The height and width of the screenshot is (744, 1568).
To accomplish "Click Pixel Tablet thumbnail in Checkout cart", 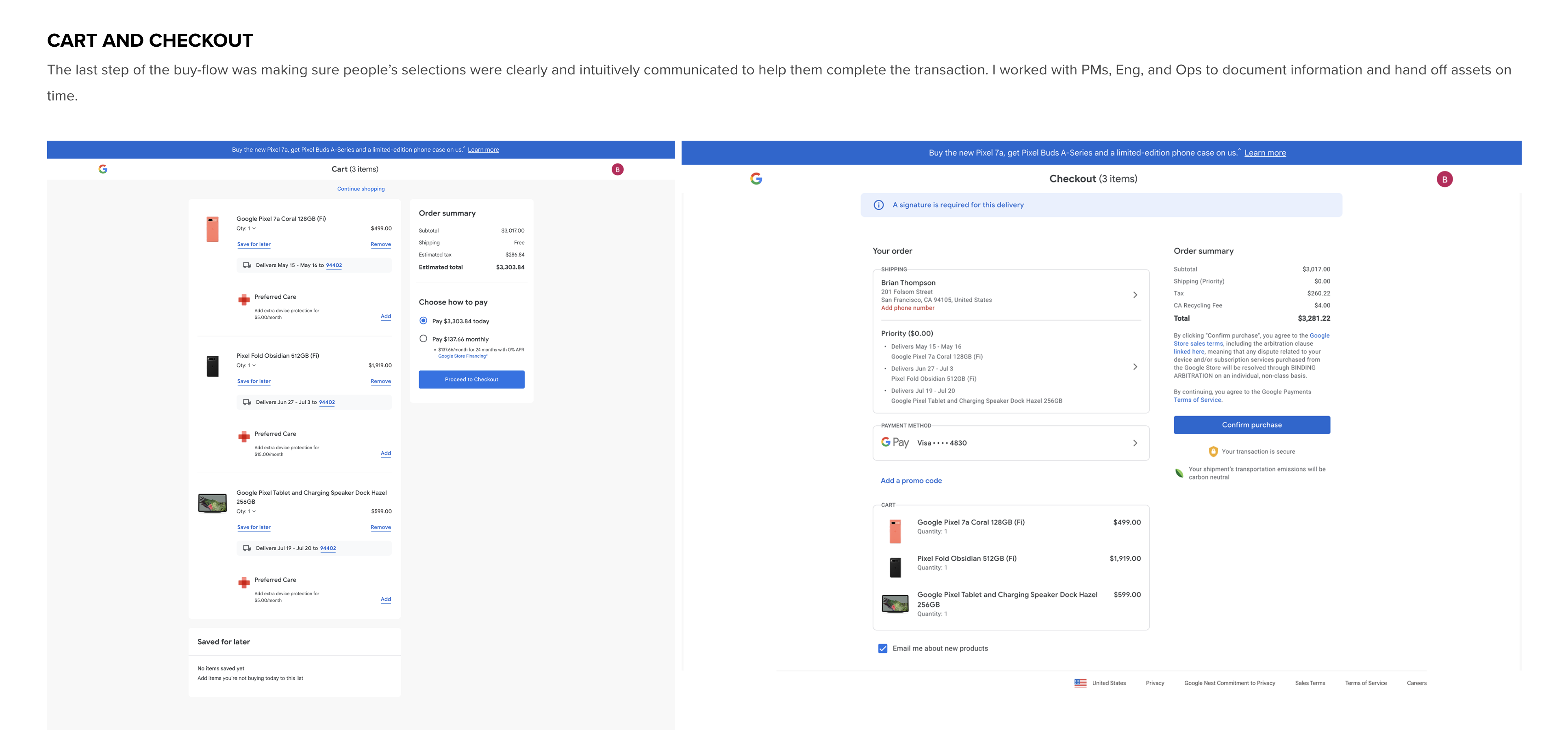I will [x=895, y=603].
